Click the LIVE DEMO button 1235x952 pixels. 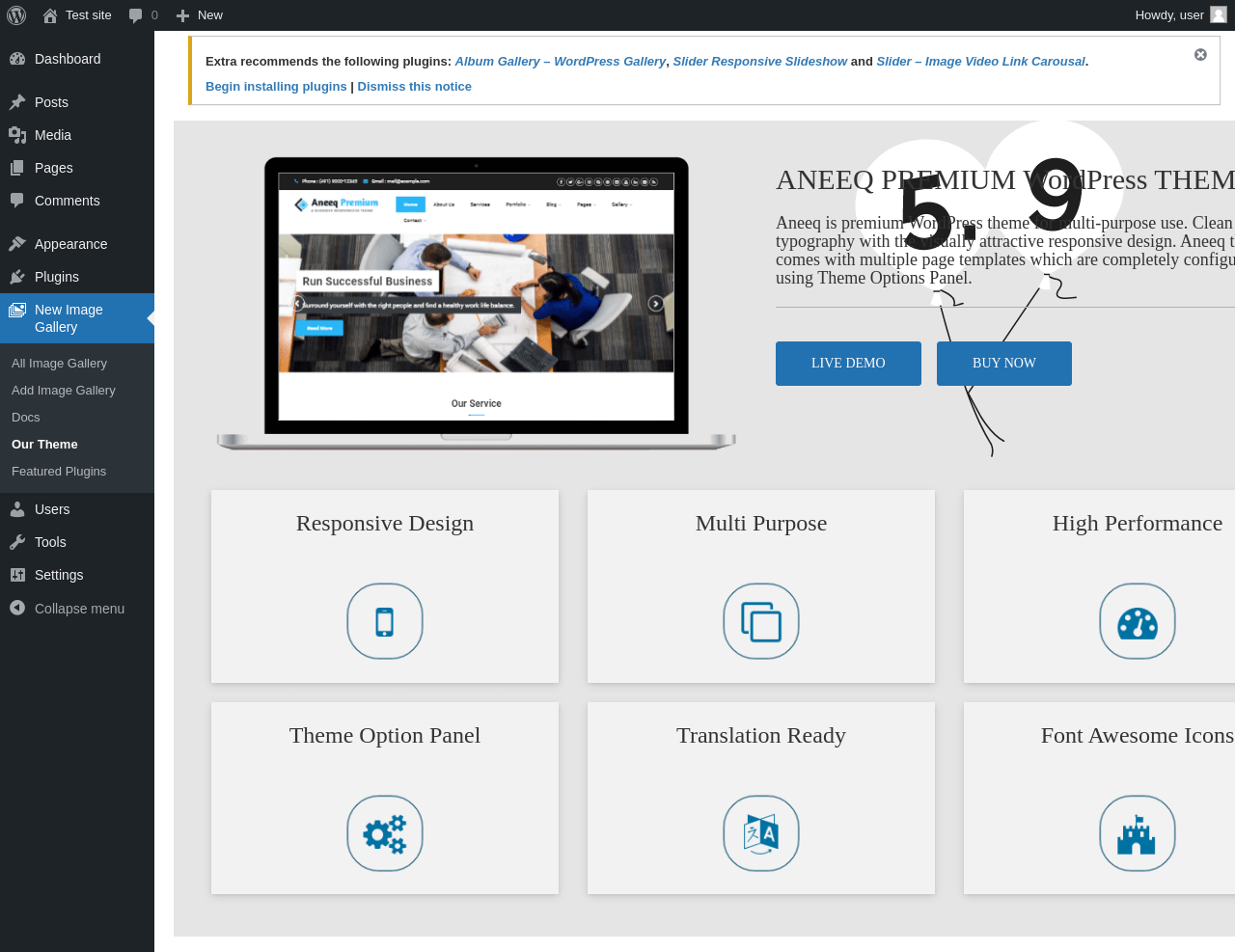click(848, 364)
